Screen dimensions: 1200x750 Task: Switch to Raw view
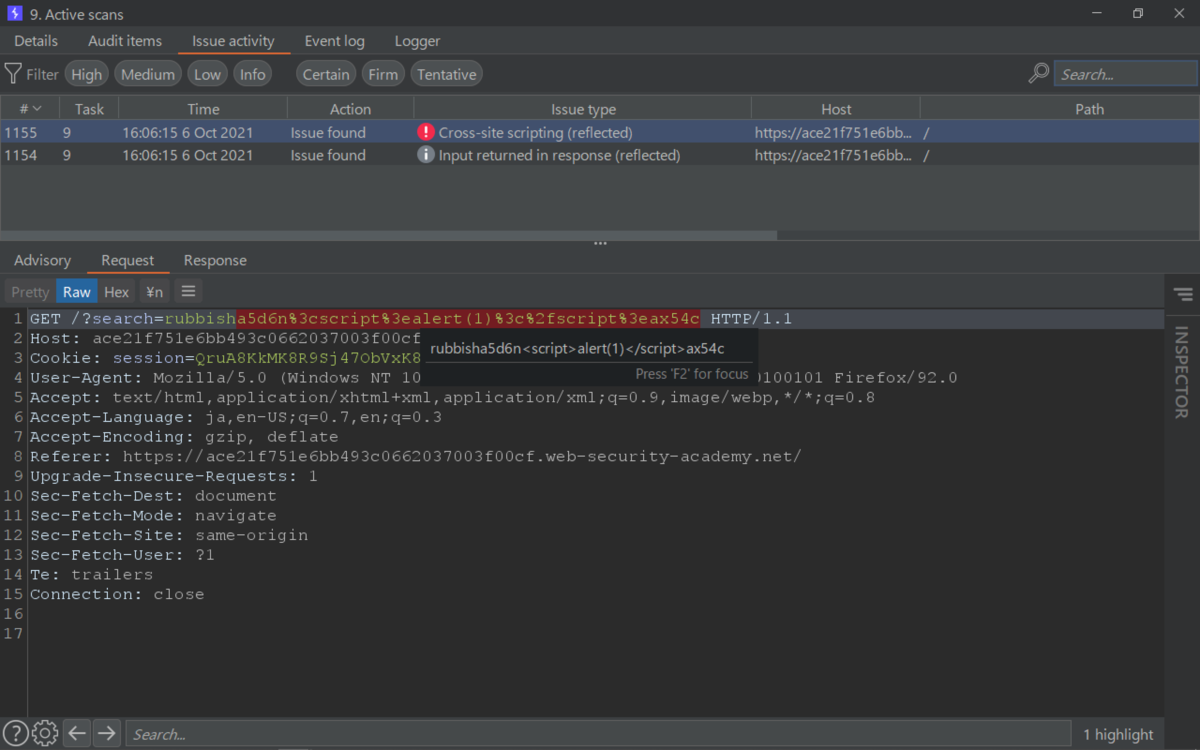pyautogui.click(x=77, y=292)
